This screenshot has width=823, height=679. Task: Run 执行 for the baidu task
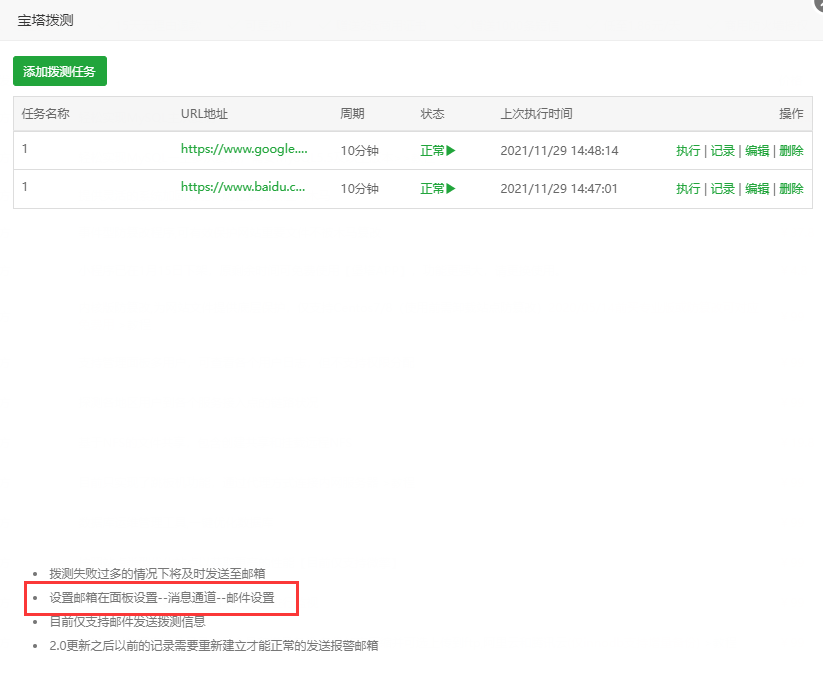tap(688, 188)
